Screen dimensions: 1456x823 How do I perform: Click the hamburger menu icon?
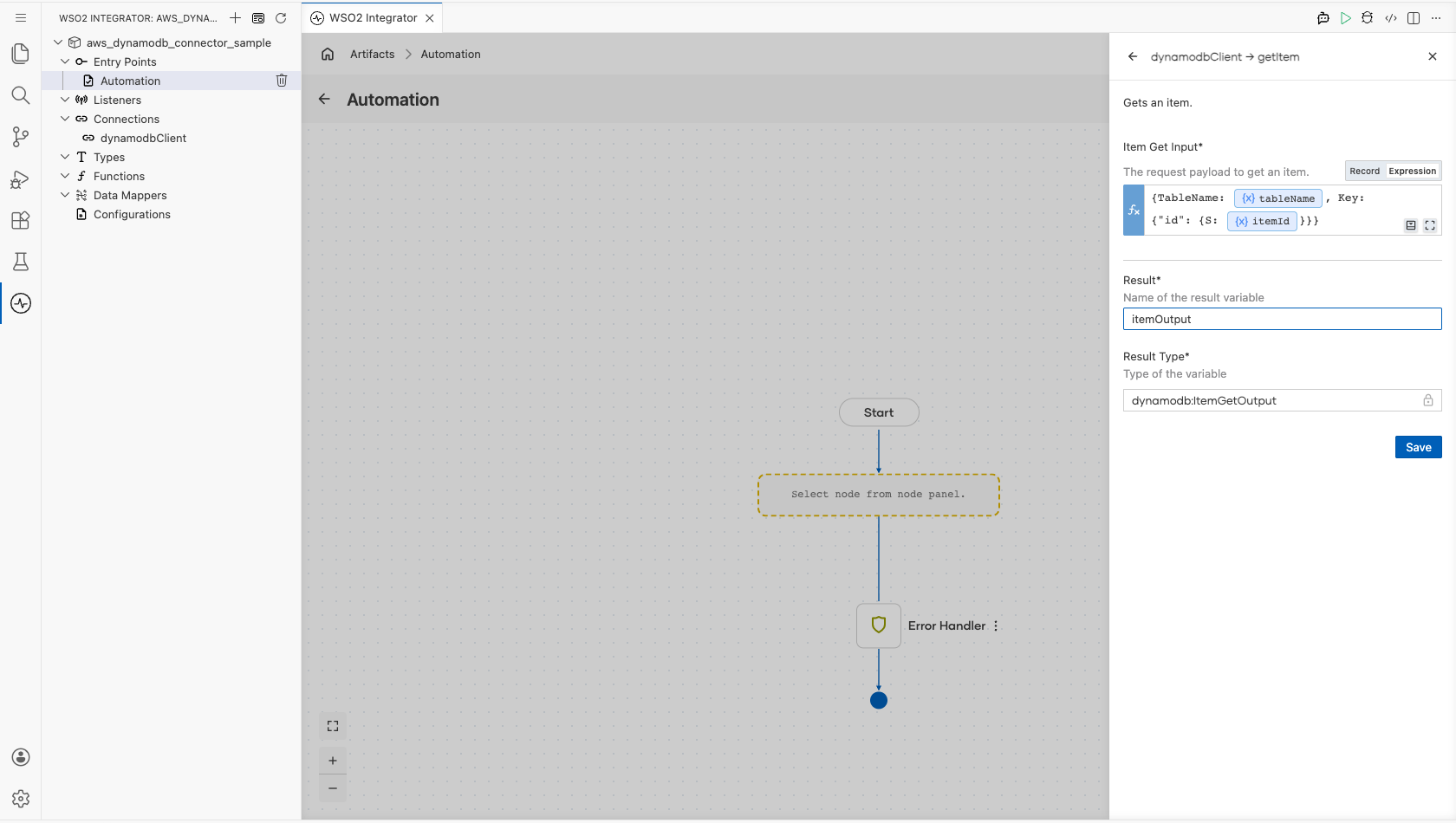coord(21,17)
